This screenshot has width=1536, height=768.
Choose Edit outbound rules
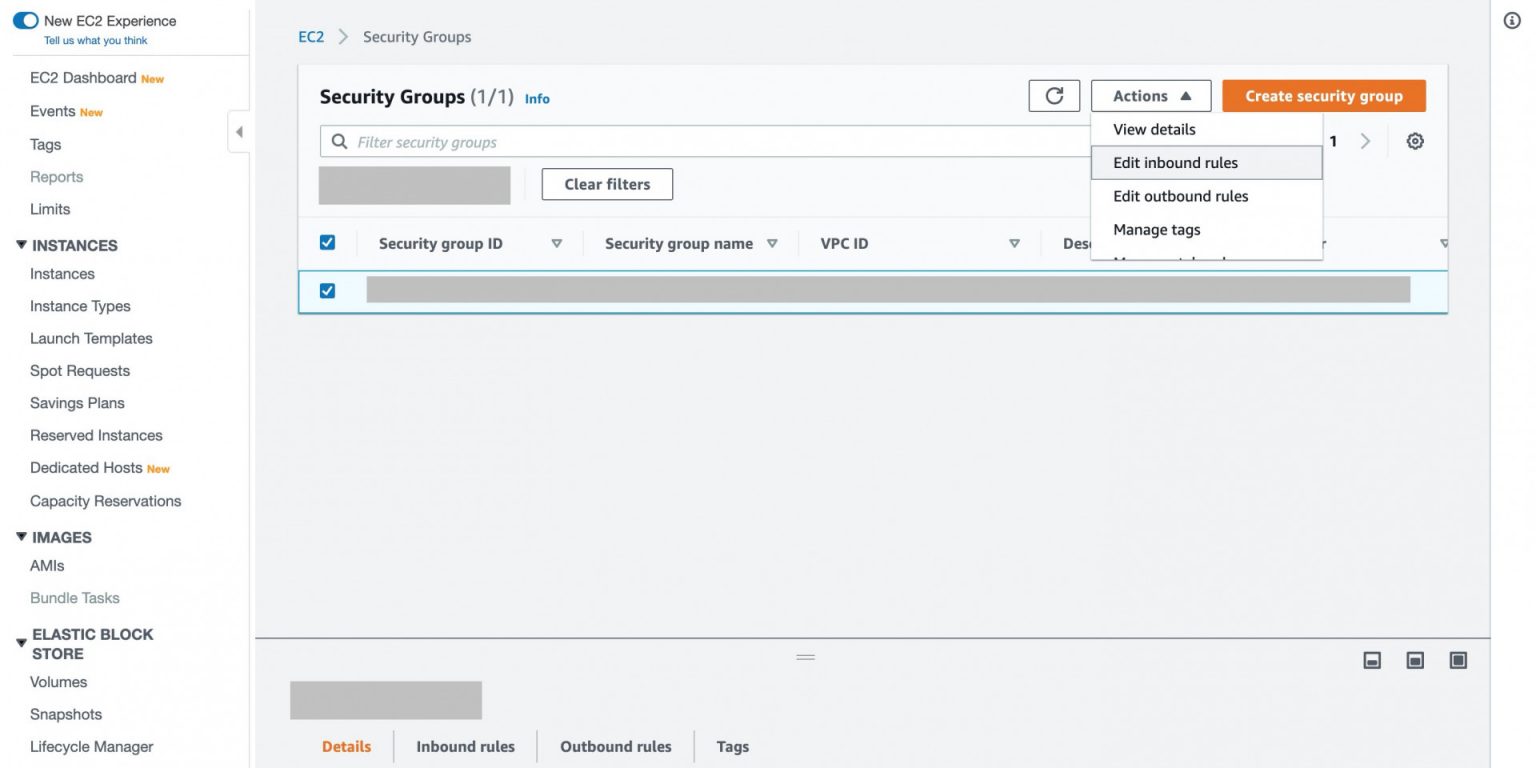coord(1207,196)
